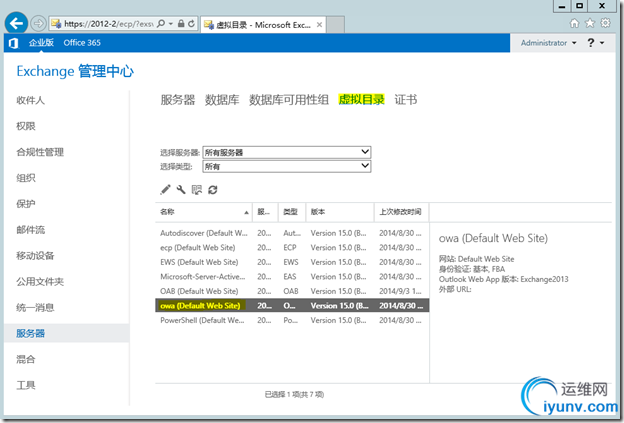Viewport: 624px width, 423px height.
Task: Open 工具 in the left navigation
Action: pyautogui.click(x=26, y=385)
